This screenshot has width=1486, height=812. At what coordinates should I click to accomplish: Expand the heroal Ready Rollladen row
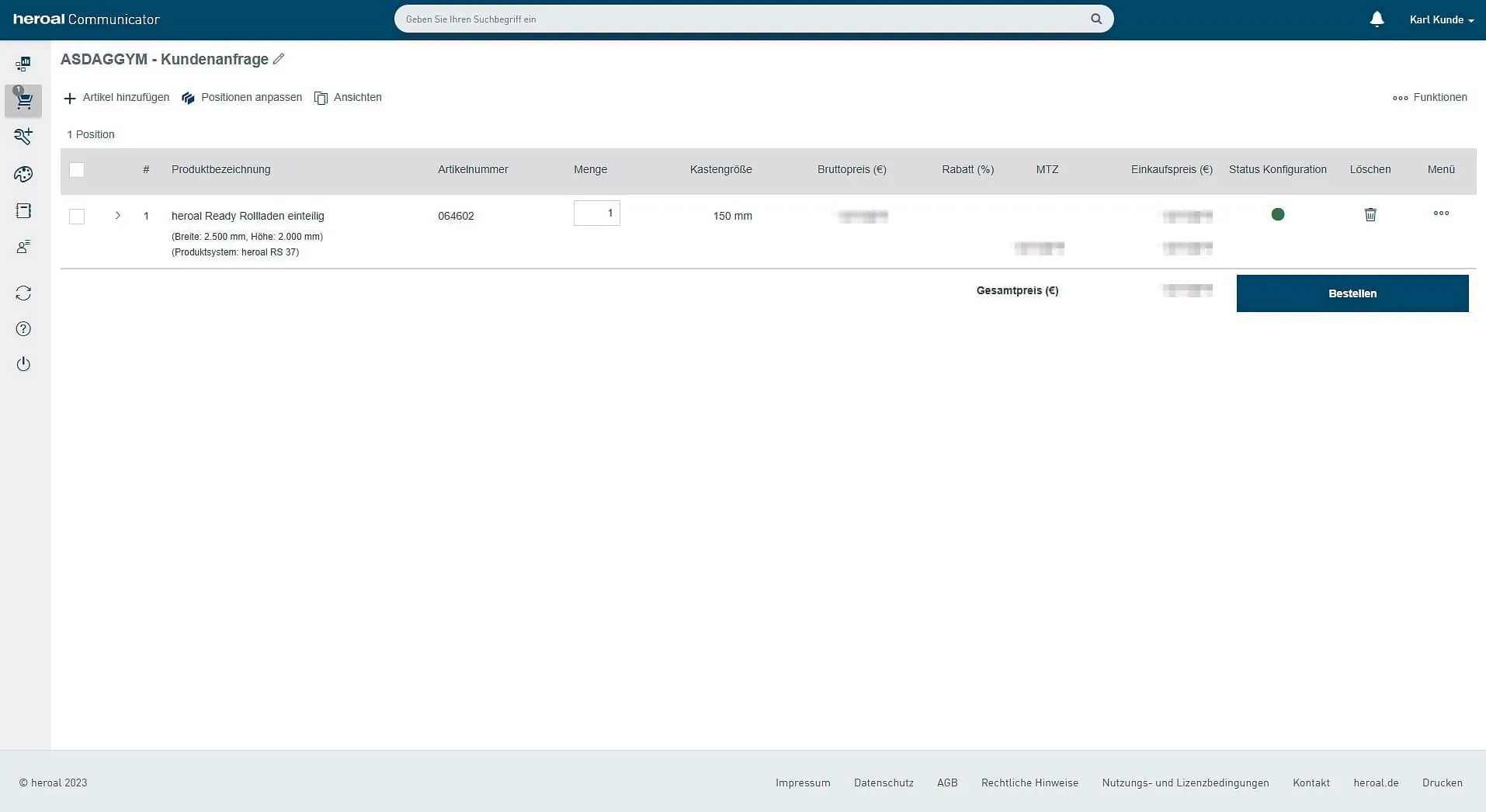pos(118,216)
